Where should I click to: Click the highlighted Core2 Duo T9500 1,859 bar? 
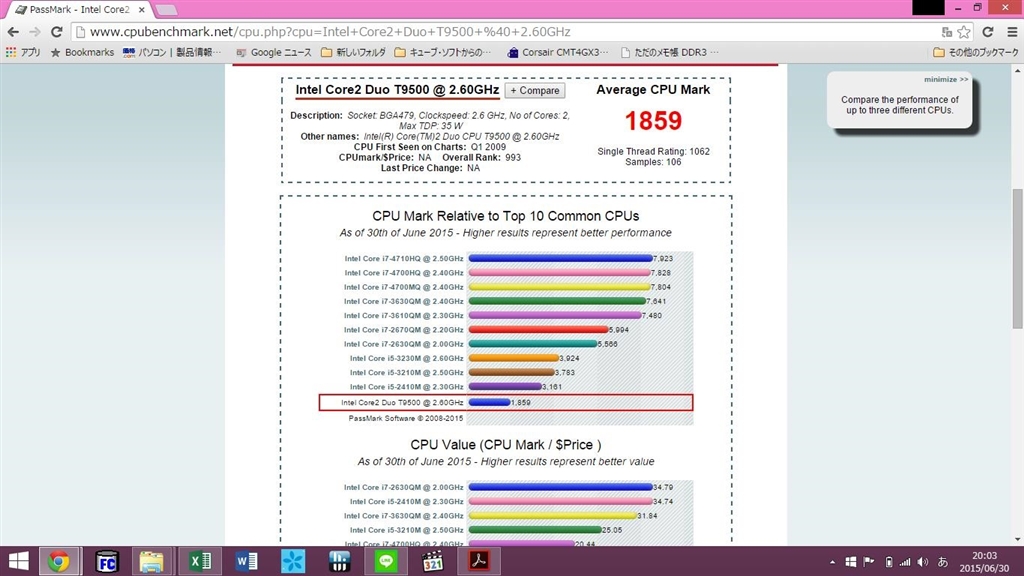coord(489,402)
